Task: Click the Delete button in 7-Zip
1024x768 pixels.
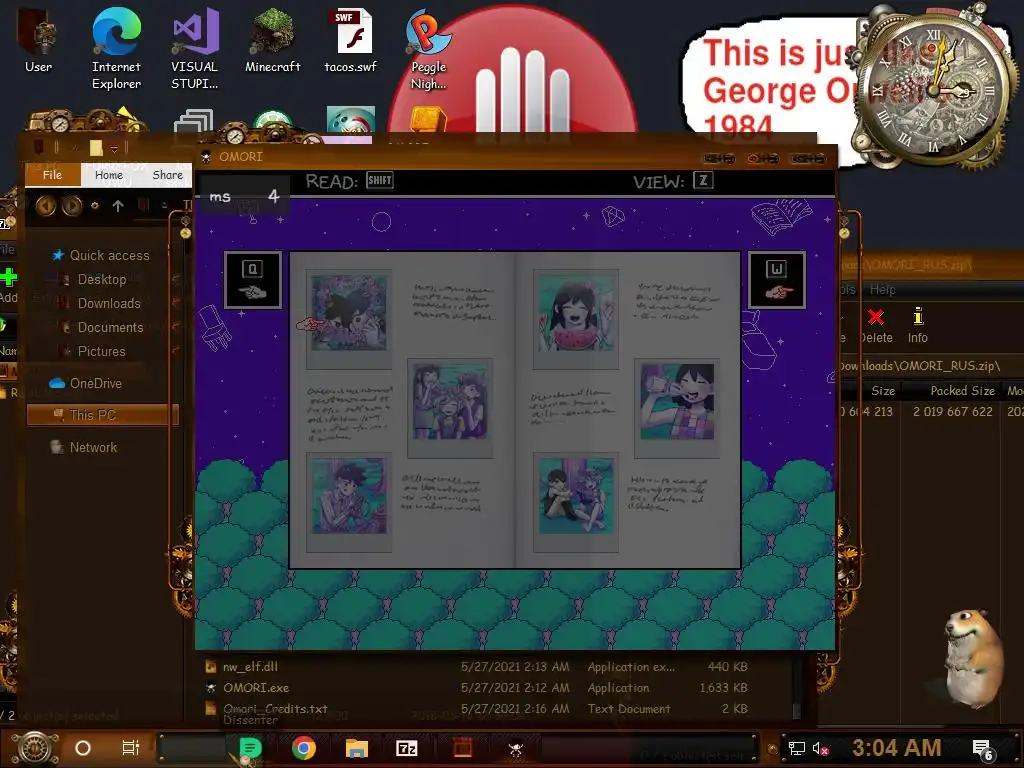Action: pyautogui.click(x=876, y=326)
